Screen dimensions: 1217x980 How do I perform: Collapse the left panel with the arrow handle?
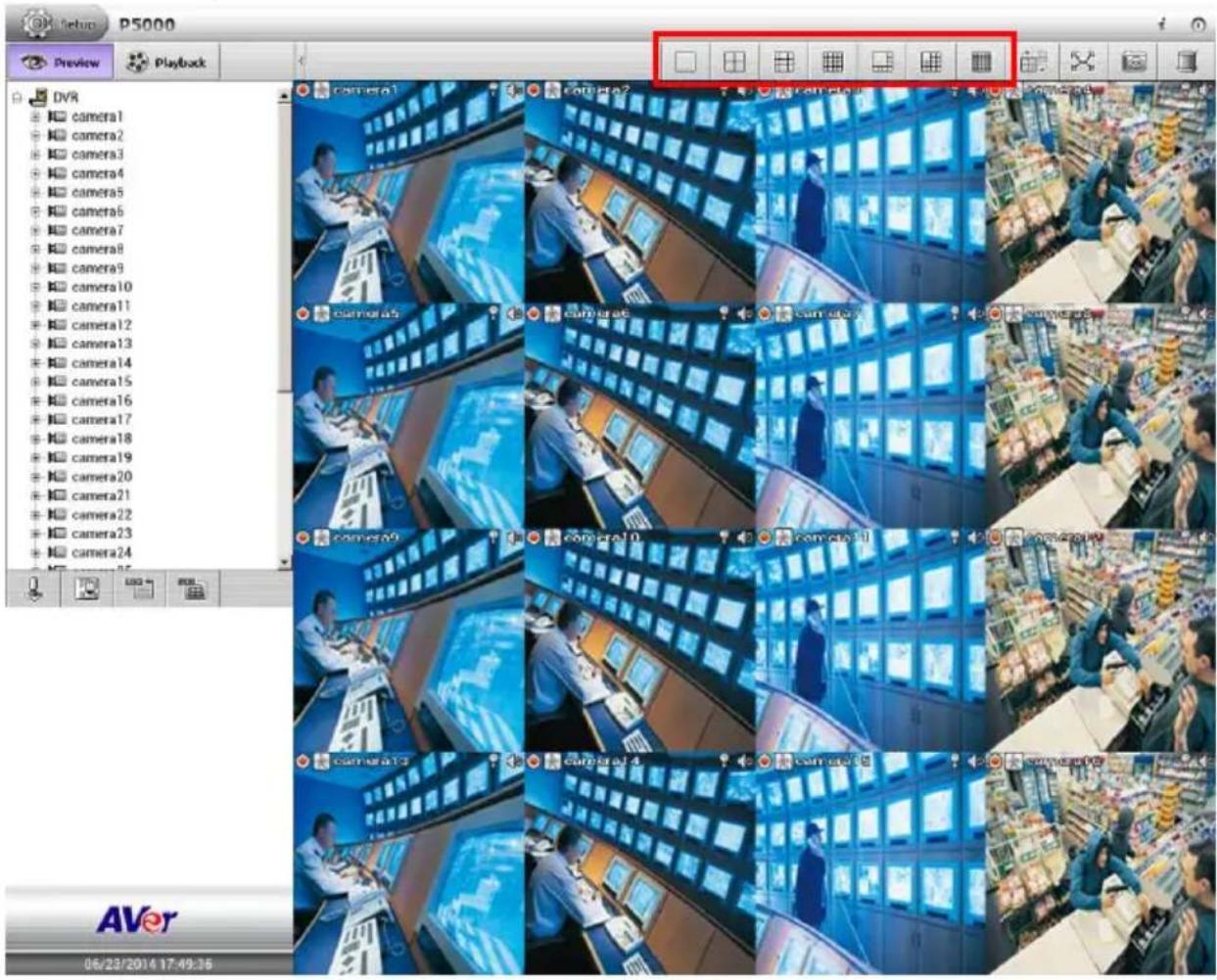click(301, 61)
